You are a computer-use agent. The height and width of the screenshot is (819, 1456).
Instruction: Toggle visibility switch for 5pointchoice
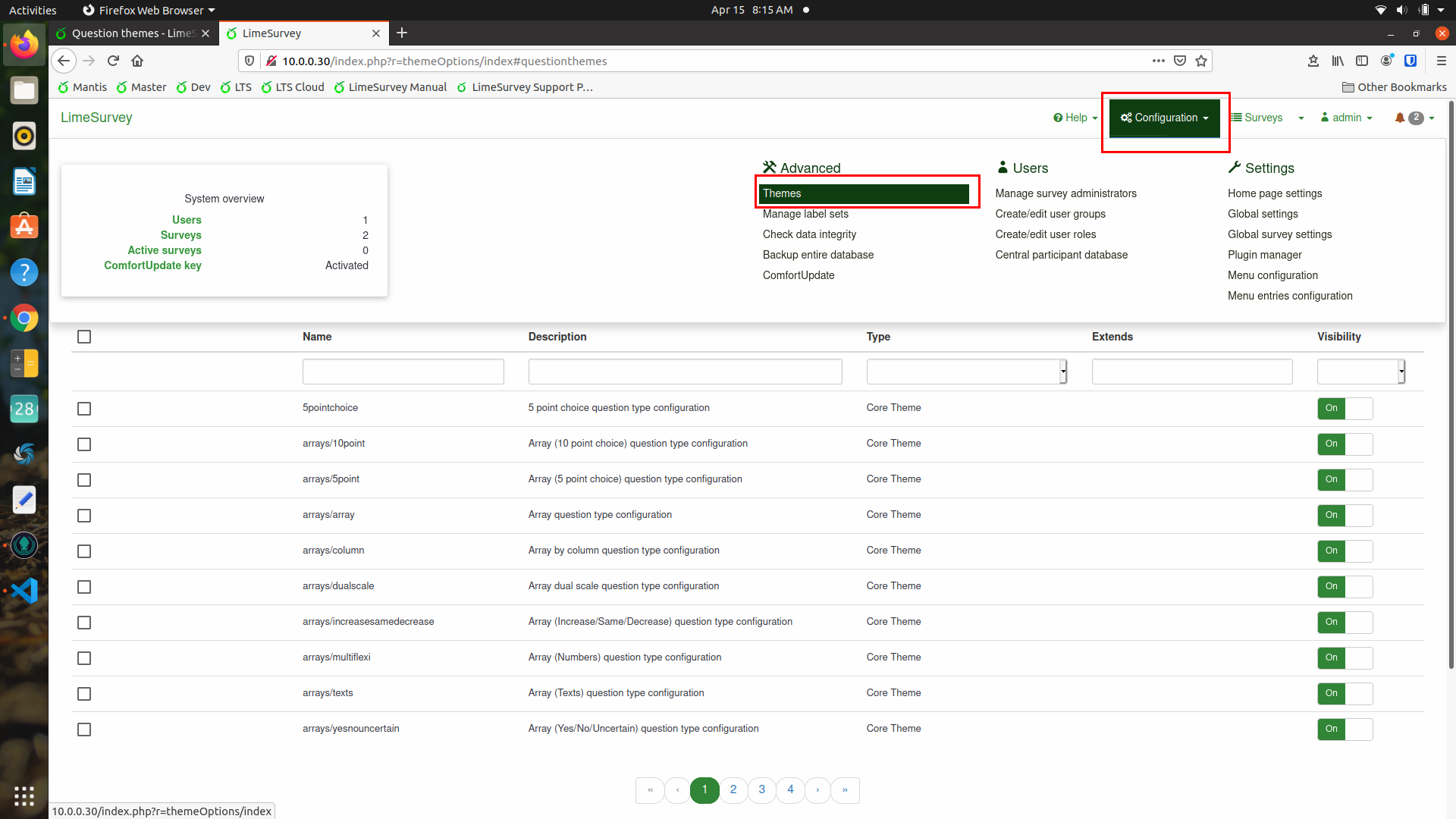tap(1345, 408)
